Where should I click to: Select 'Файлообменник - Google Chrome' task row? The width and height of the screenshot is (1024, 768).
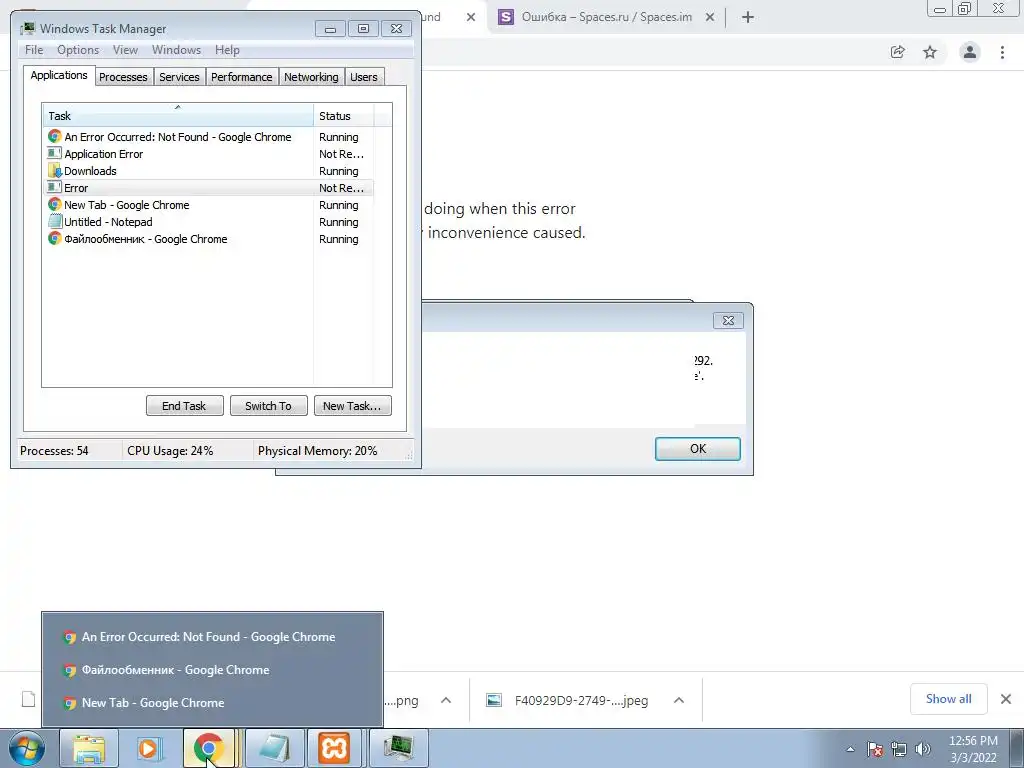(208, 239)
